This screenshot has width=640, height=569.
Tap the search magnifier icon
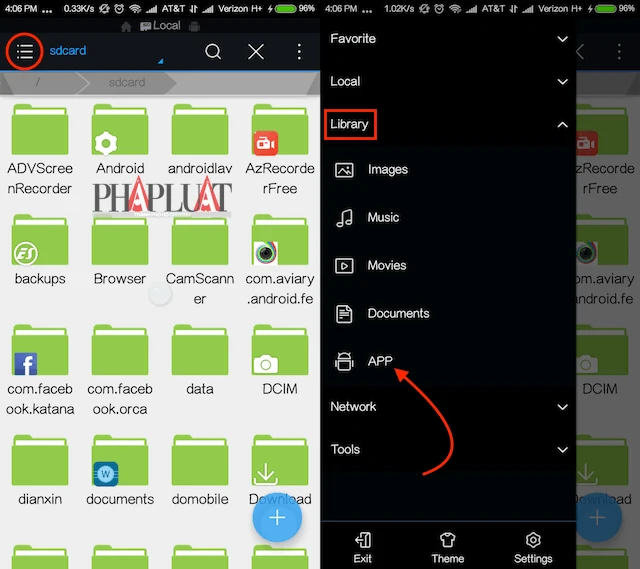point(213,52)
